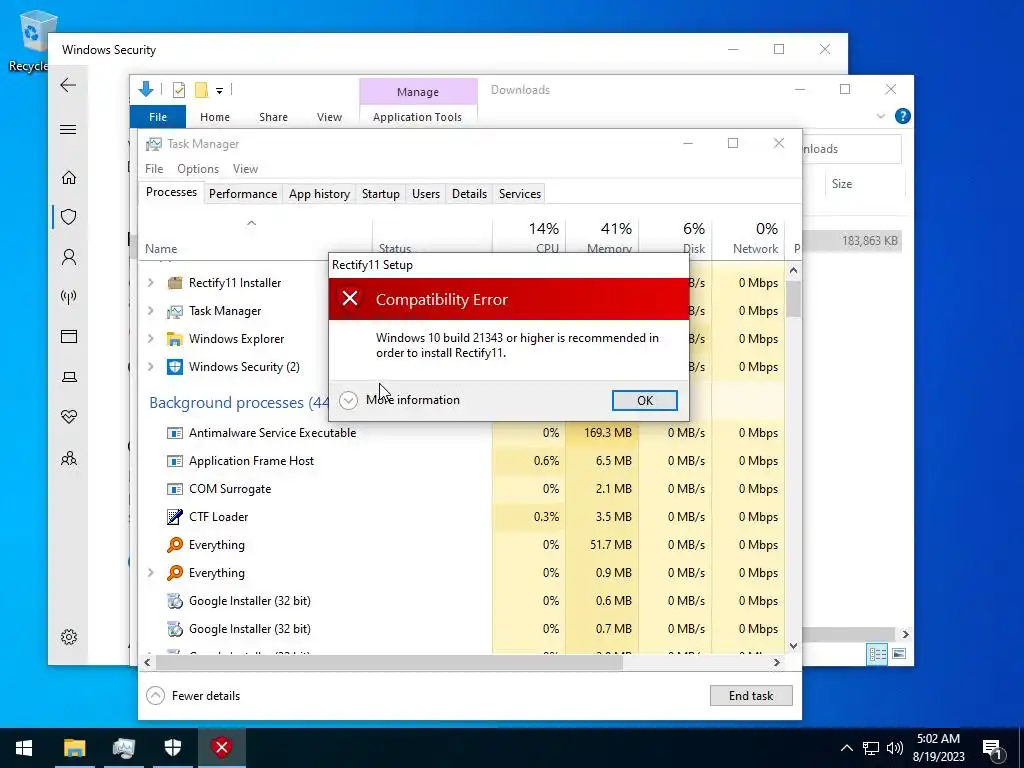1024x768 pixels.
Task: Open Account protection person icon
Action: point(69,257)
